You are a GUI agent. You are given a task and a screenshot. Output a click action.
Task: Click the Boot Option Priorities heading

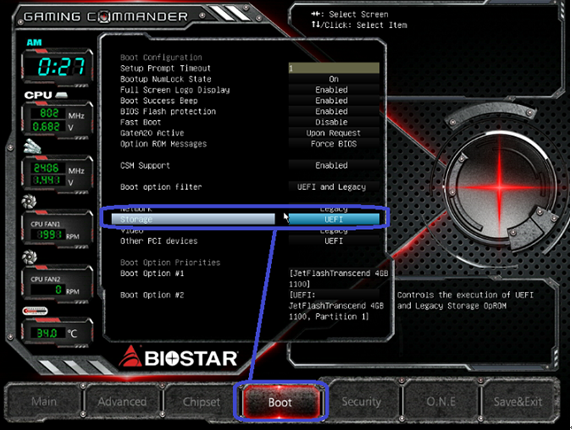[x=170, y=263]
